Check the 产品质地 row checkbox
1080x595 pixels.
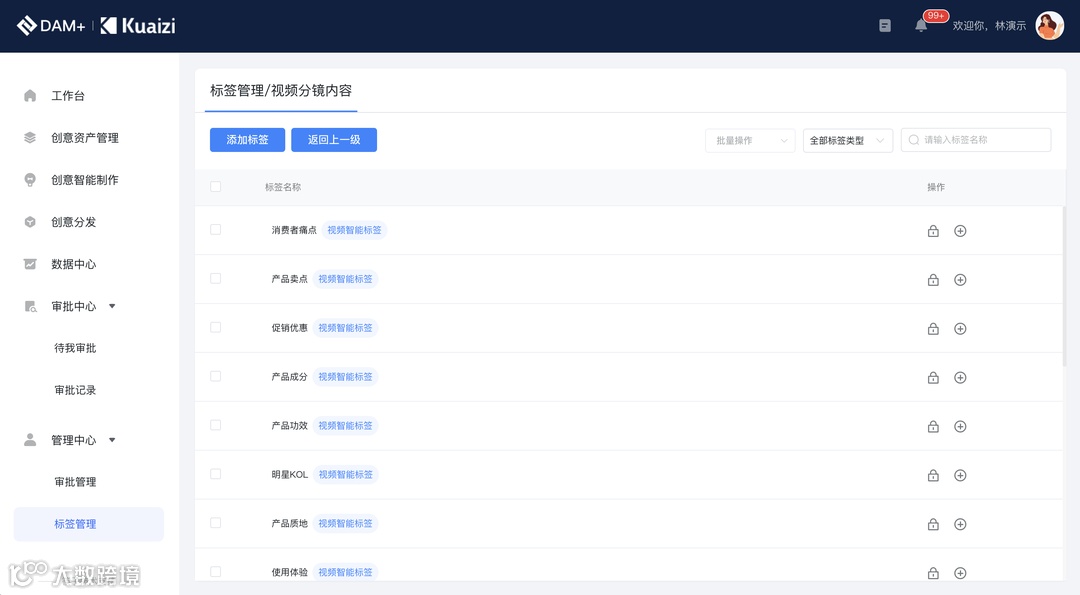pyautogui.click(x=216, y=523)
